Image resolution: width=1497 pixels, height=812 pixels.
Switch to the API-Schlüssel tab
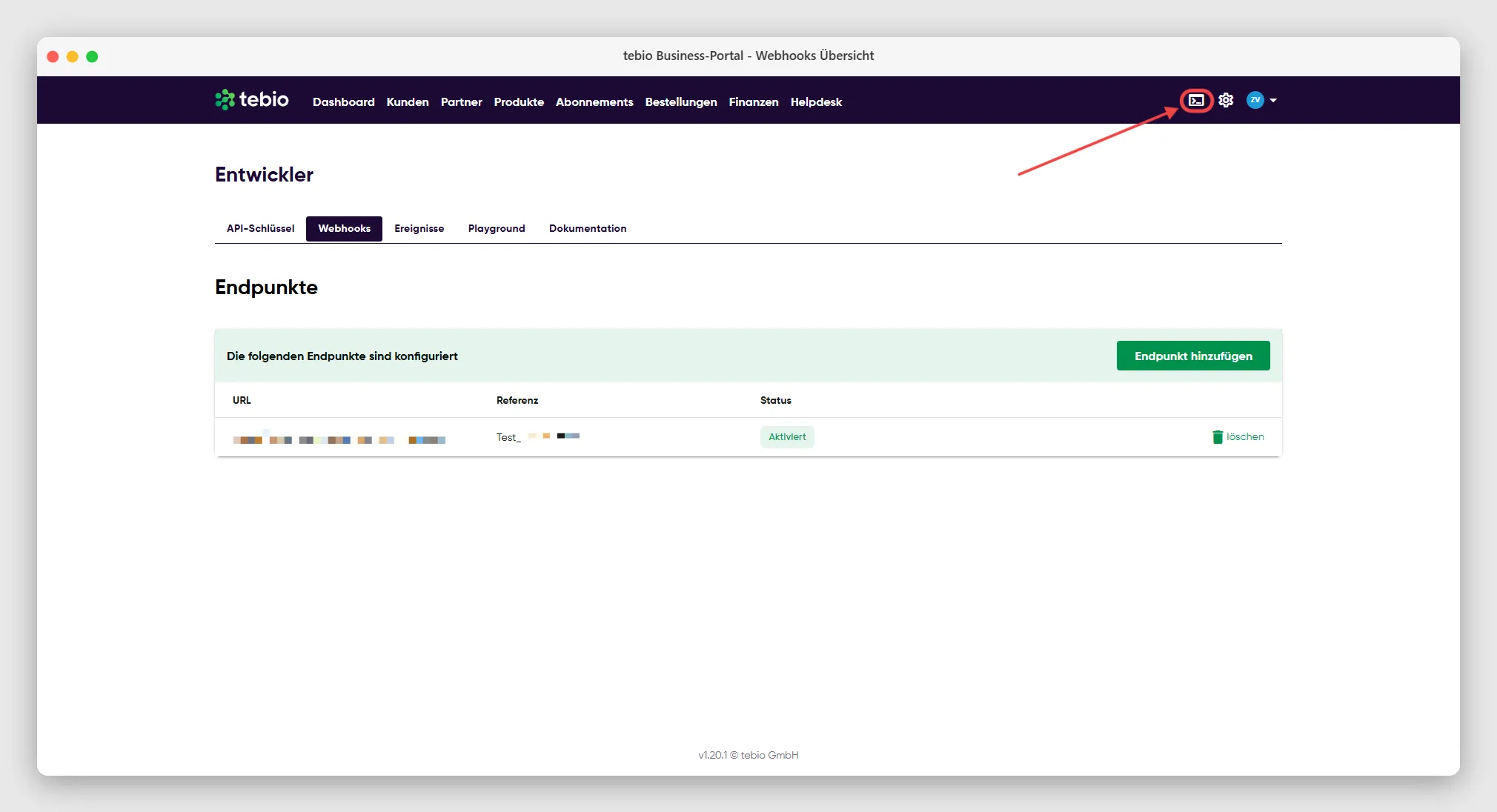[260, 228]
